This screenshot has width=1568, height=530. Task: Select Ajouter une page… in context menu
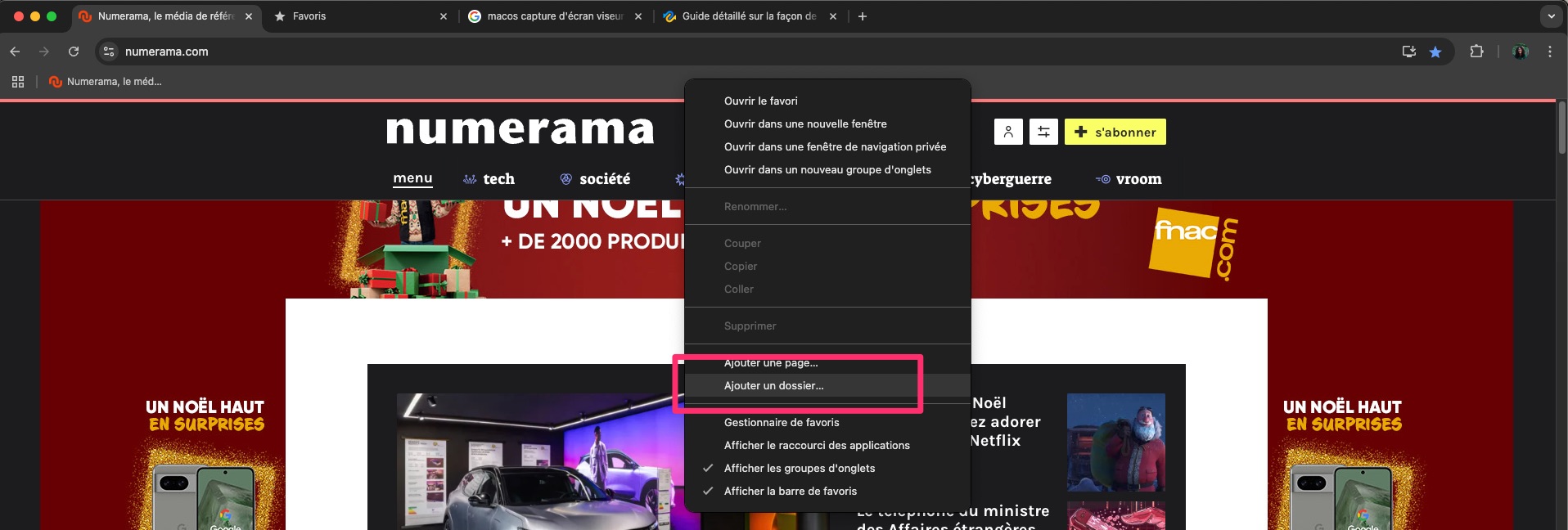pyautogui.click(x=827, y=363)
